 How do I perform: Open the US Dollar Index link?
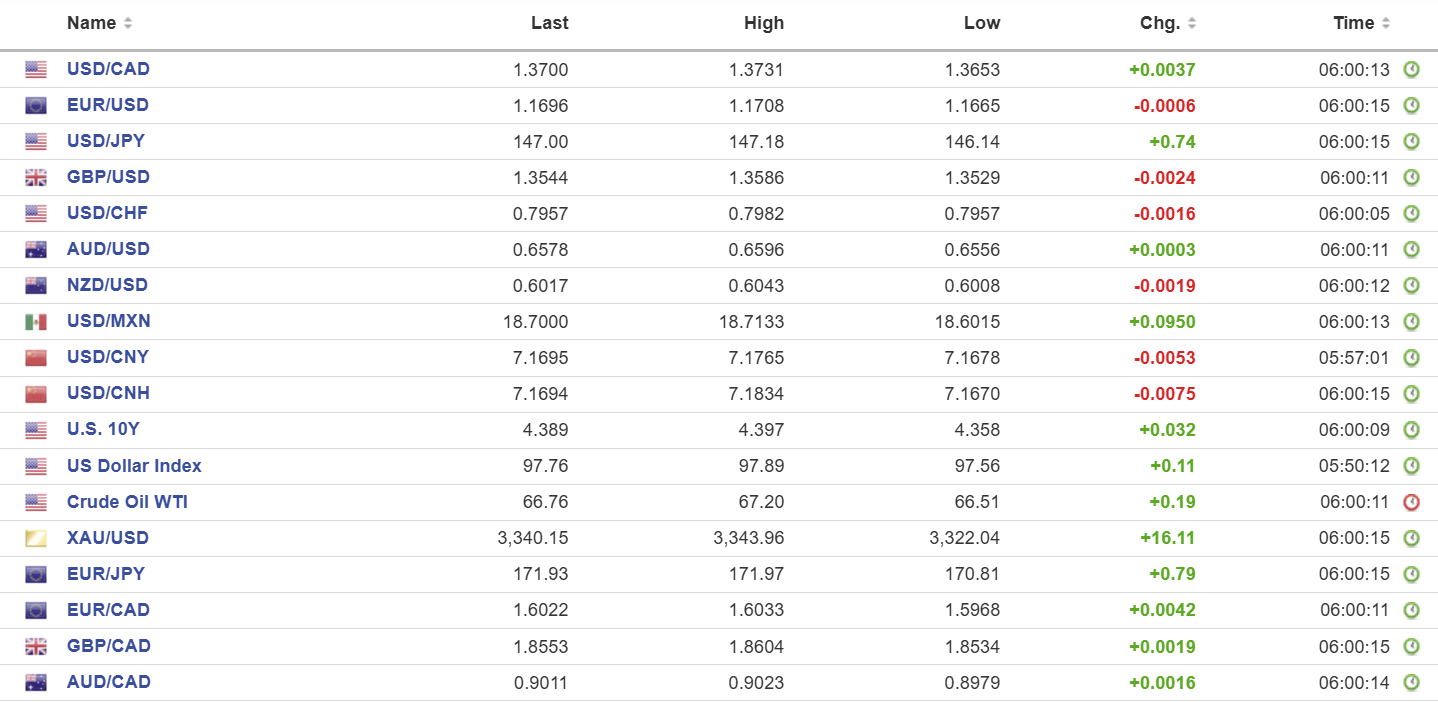(x=134, y=466)
